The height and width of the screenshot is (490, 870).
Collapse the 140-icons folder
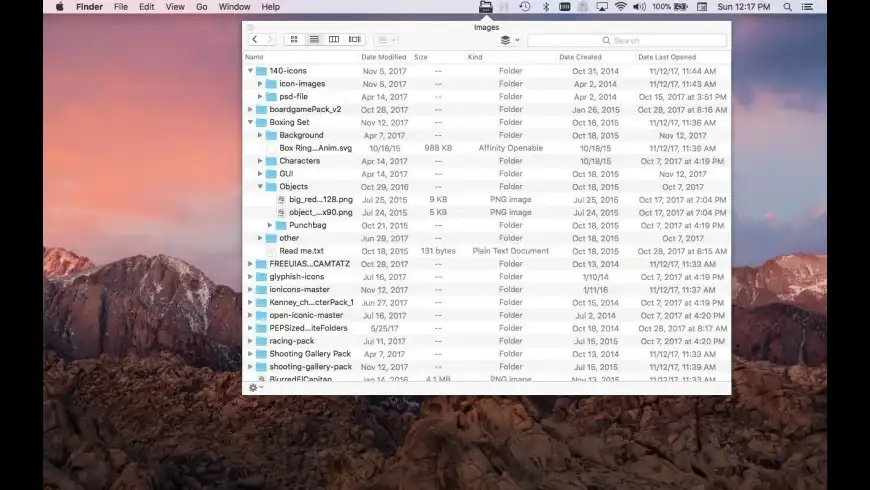click(250, 71)
